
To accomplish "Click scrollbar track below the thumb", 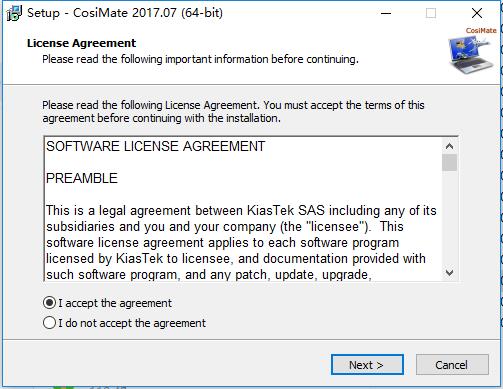I will (x=449, y=218).
